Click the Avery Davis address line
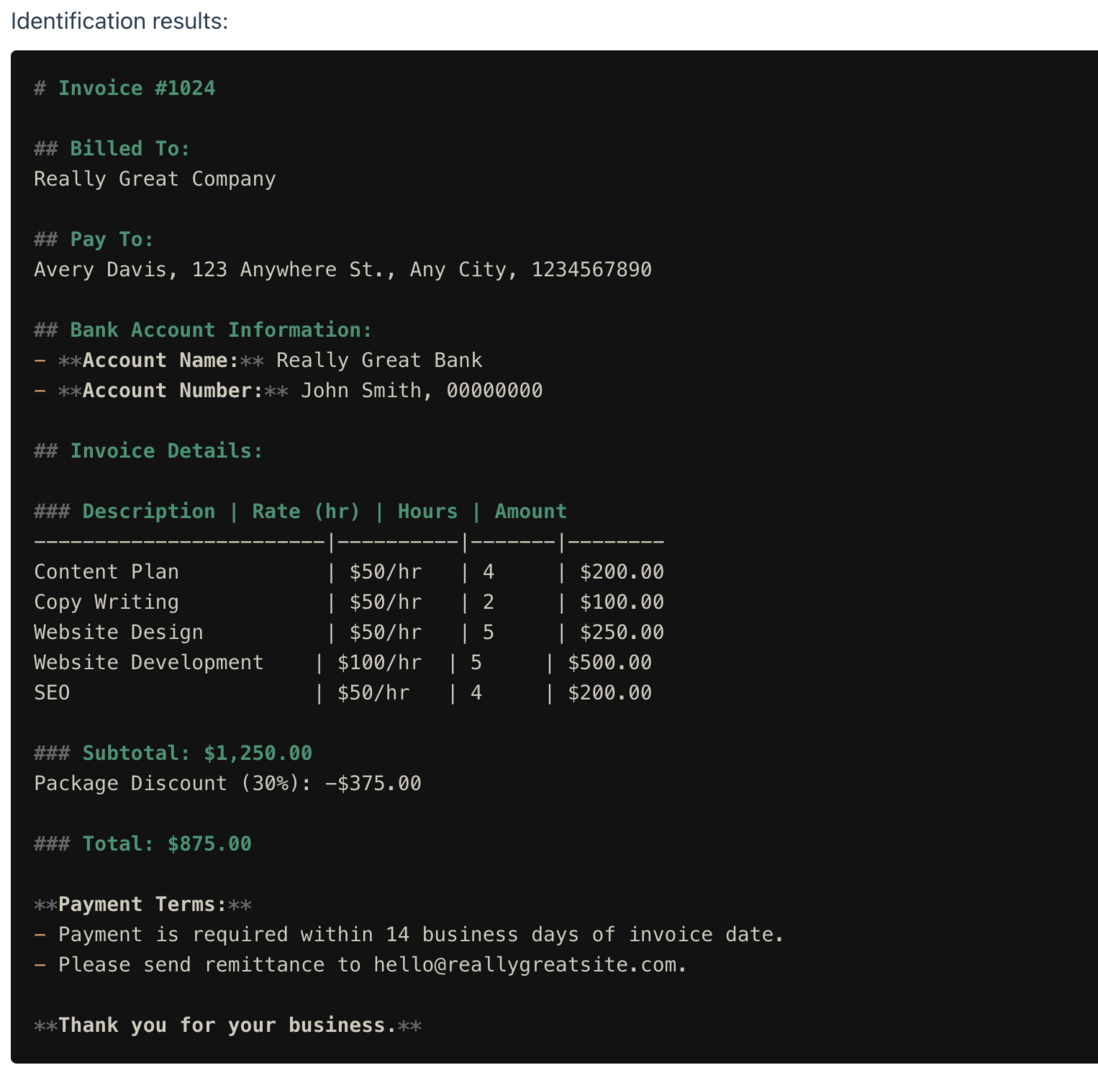Screen dimensions: 1098x1065 342,270
